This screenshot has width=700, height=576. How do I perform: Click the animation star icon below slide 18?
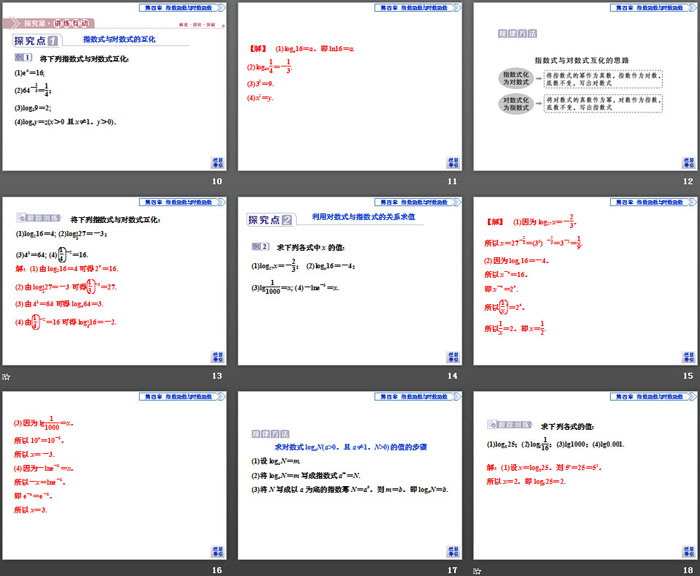[478, 570]
